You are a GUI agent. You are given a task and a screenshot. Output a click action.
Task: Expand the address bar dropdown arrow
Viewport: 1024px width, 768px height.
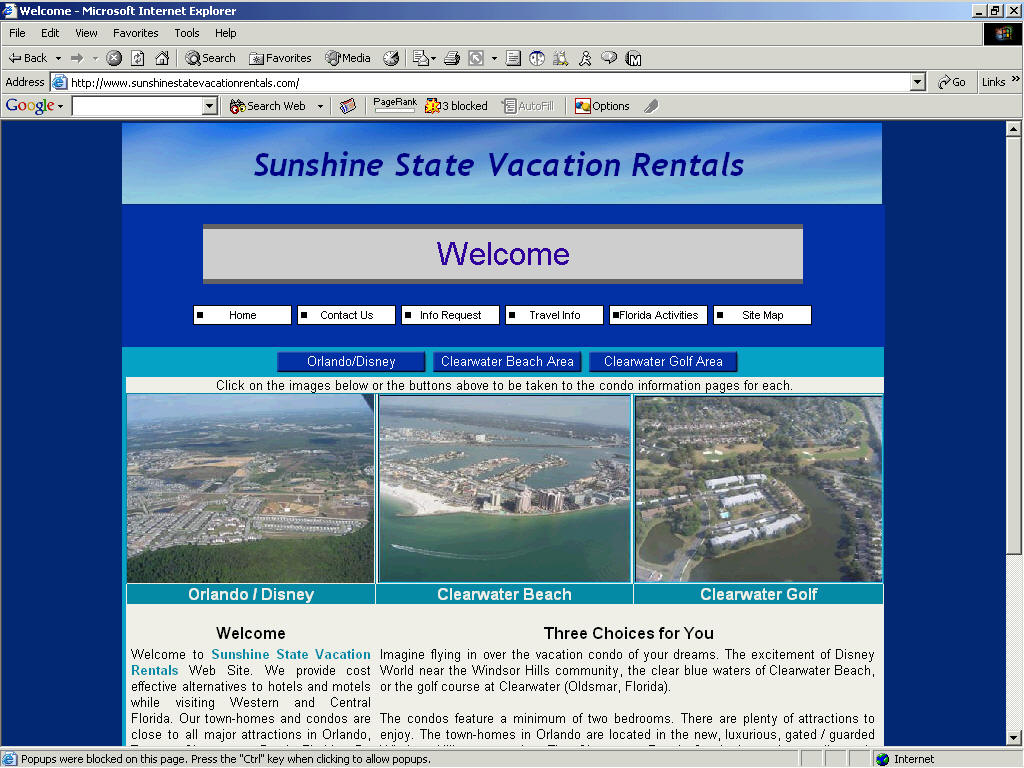918,83
